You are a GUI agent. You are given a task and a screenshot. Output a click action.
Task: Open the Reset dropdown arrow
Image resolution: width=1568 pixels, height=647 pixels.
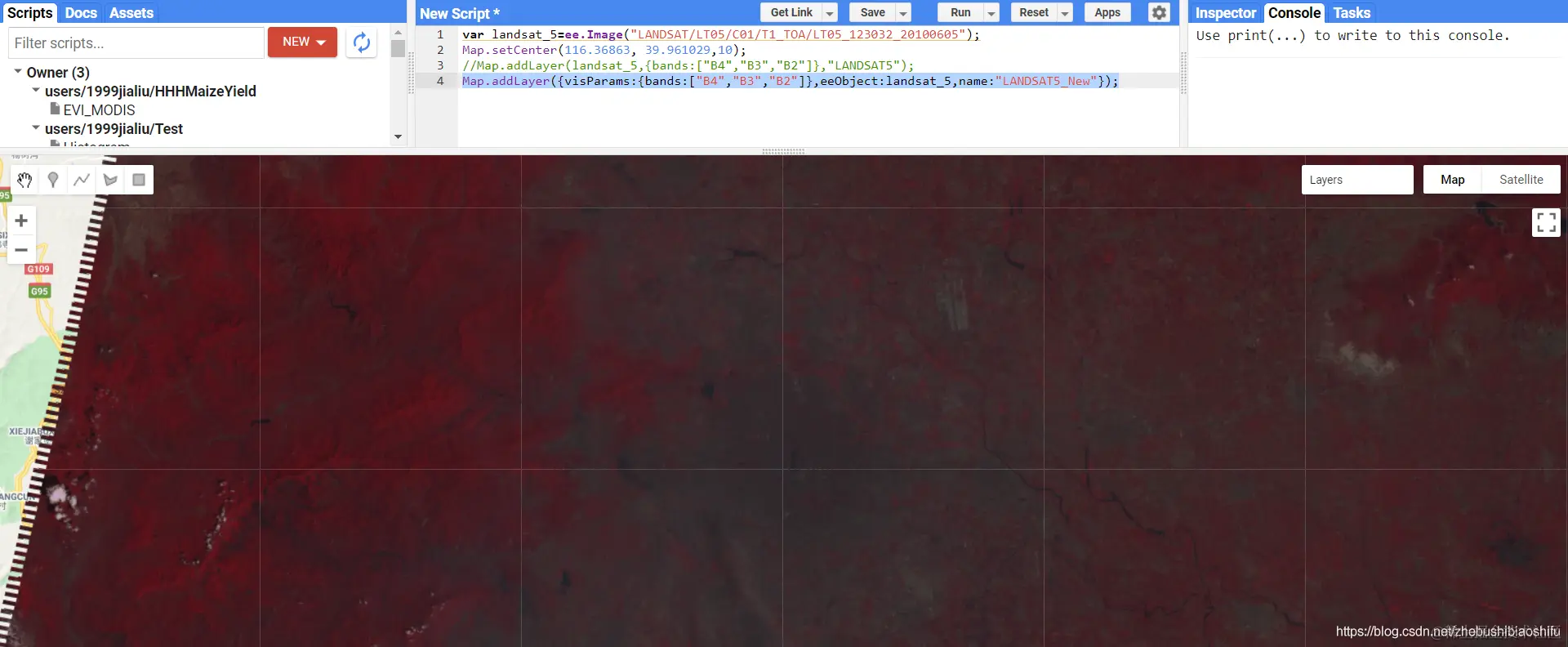click(x=1065, y=13)
